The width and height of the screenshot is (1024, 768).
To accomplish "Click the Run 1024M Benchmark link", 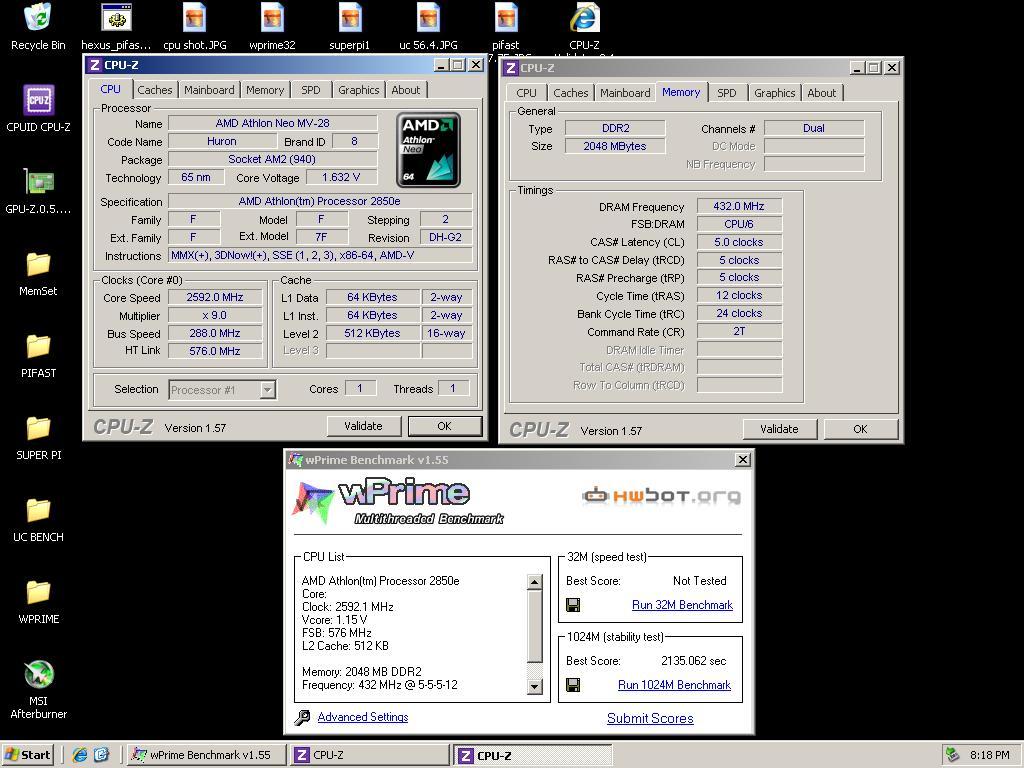I will click(675, 685).
